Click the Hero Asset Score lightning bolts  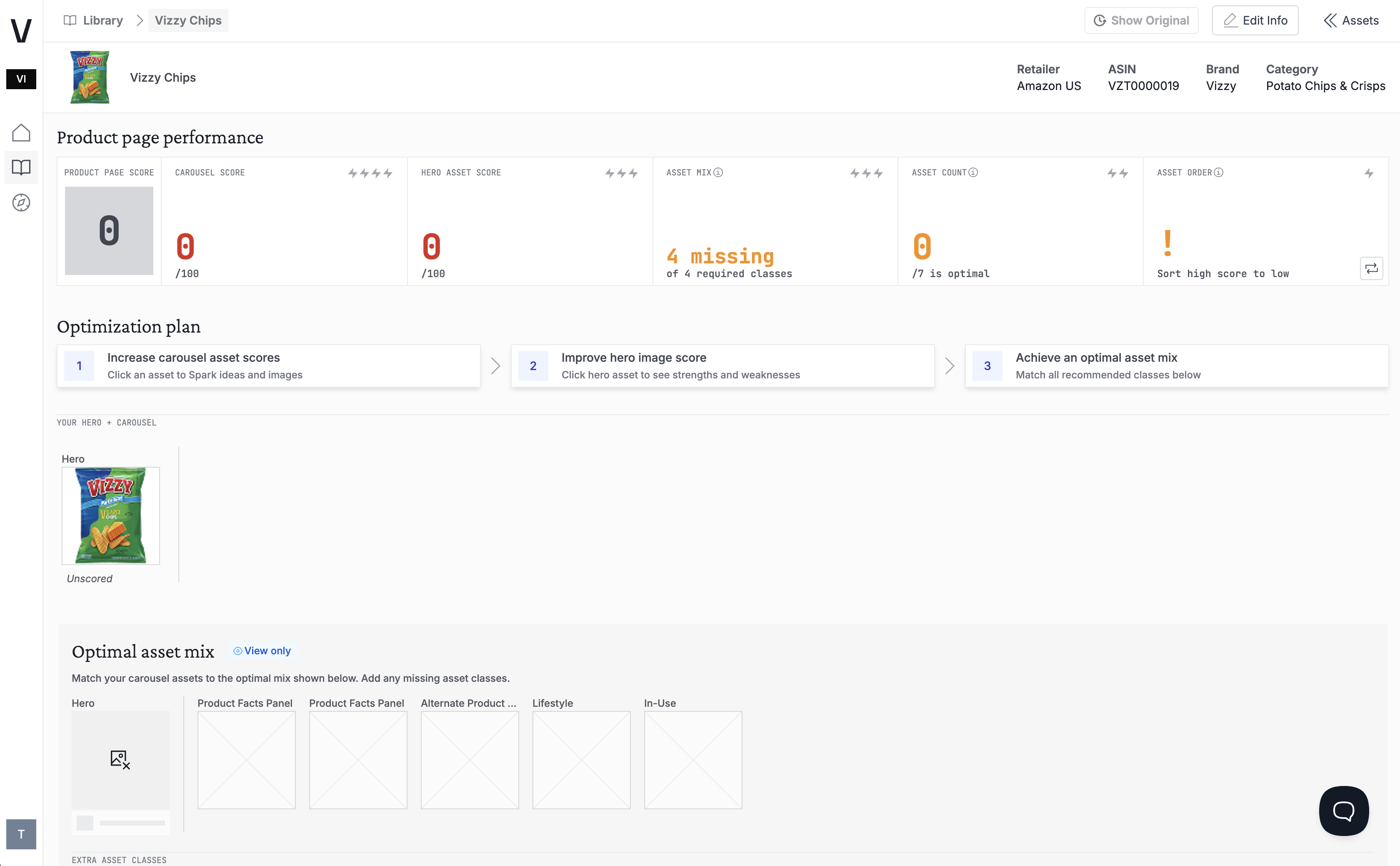pos(621,173)
